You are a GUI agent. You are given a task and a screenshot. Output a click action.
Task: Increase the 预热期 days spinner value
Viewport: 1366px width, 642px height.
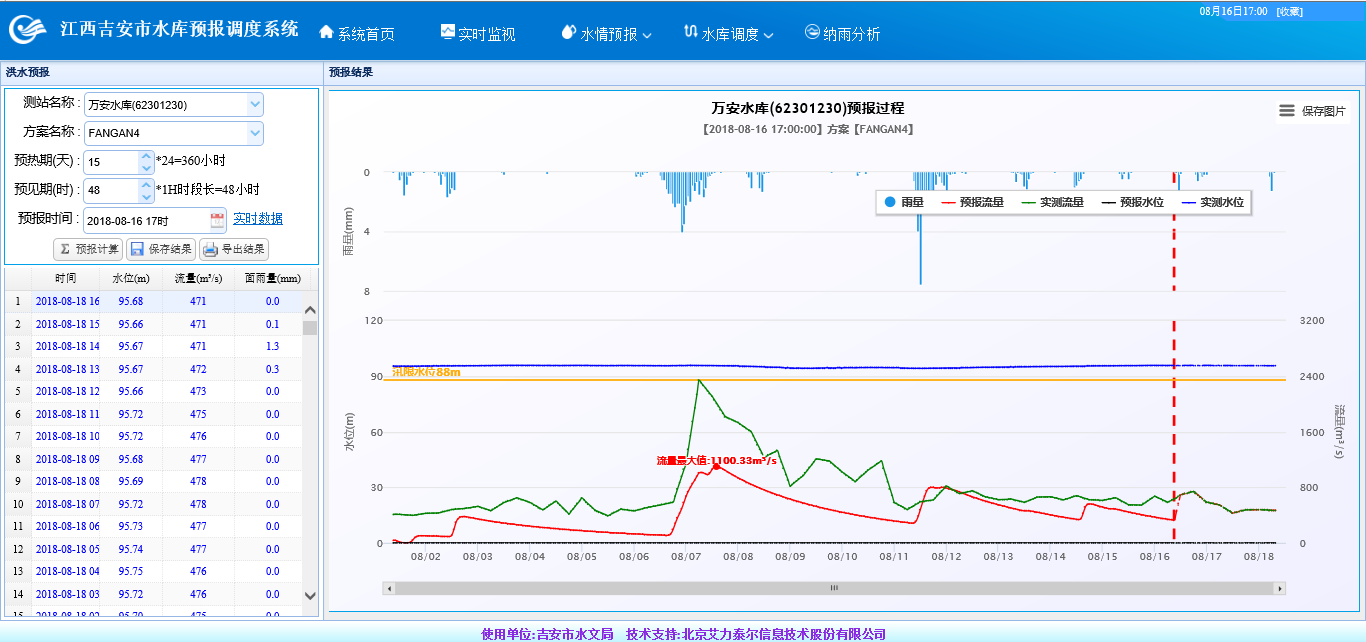click(147, 156)
